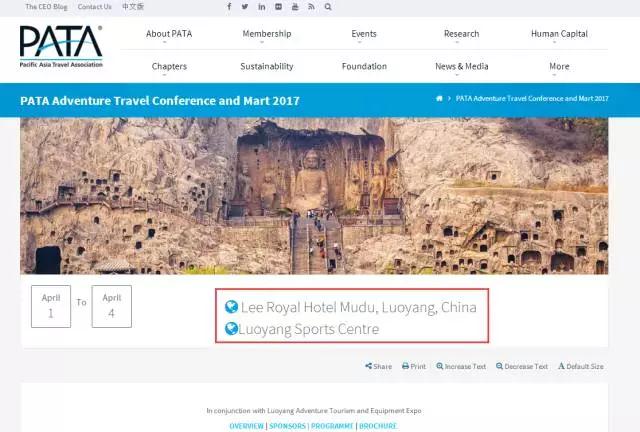This screenshot has height=432, width=640.
Task: Expand the About PATA menu
Action: click(169, 34)
